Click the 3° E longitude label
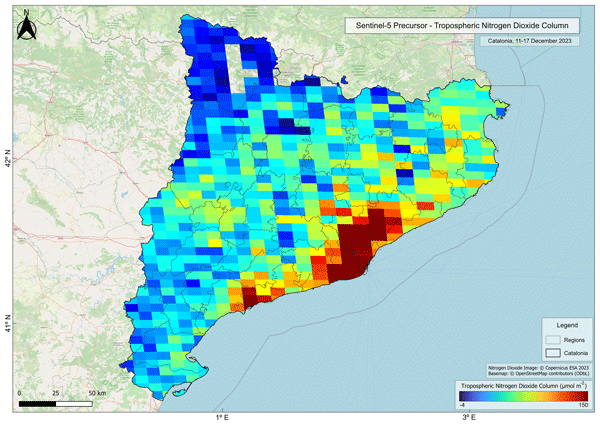Image resolution: width=600 pixels, height=425 pixels. pos(467,415)
